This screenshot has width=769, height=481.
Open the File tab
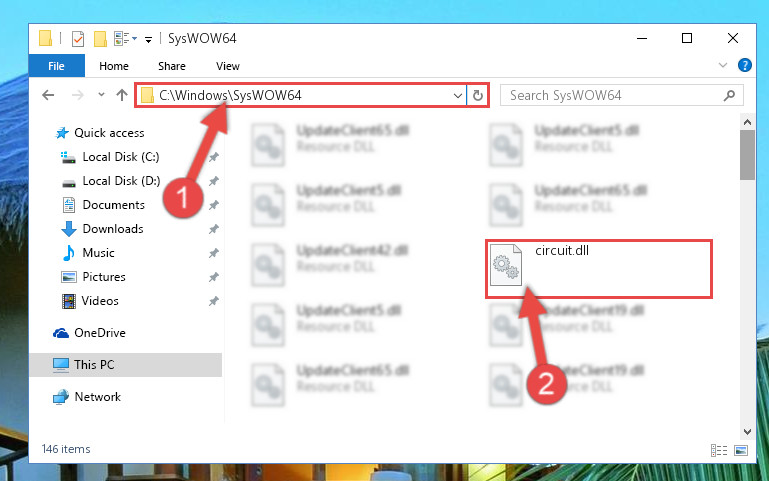coord(56,66)
